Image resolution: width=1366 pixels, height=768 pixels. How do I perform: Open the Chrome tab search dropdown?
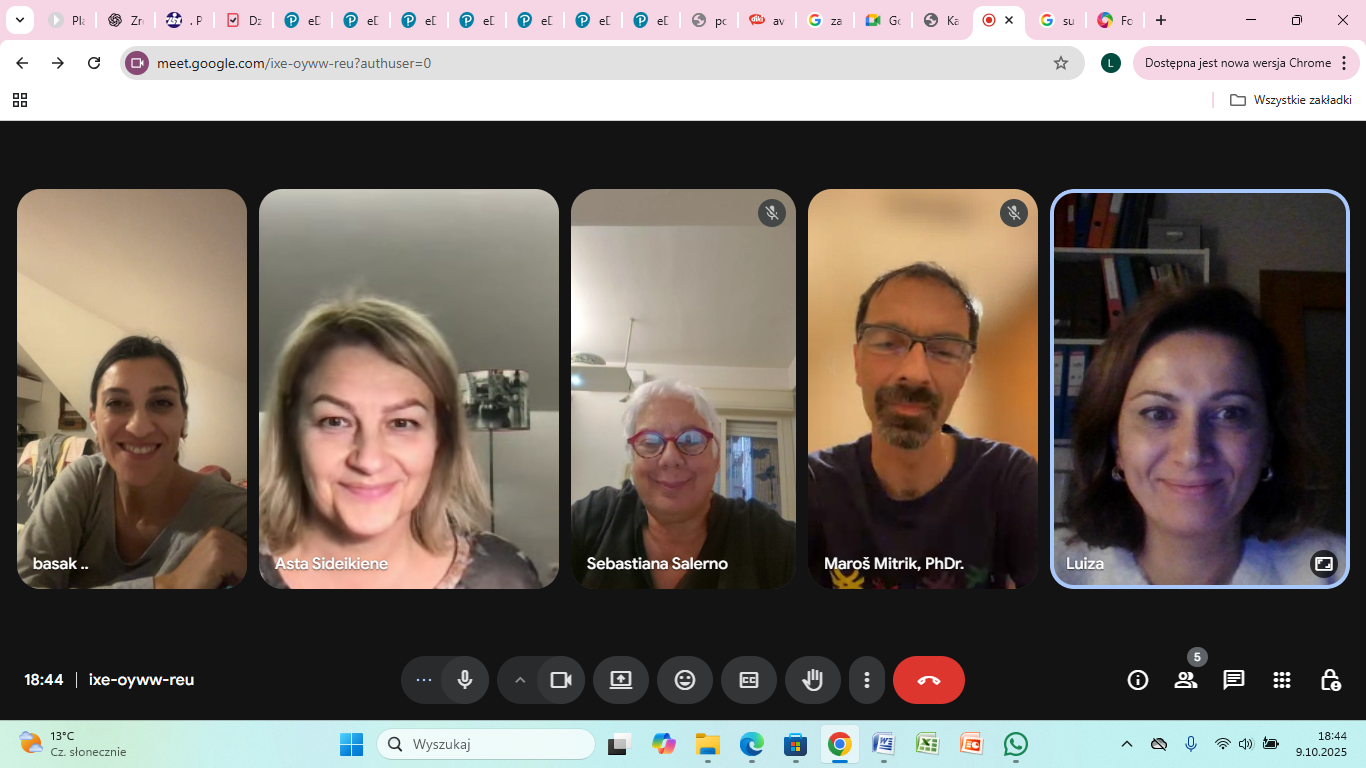tap(19, 20)
